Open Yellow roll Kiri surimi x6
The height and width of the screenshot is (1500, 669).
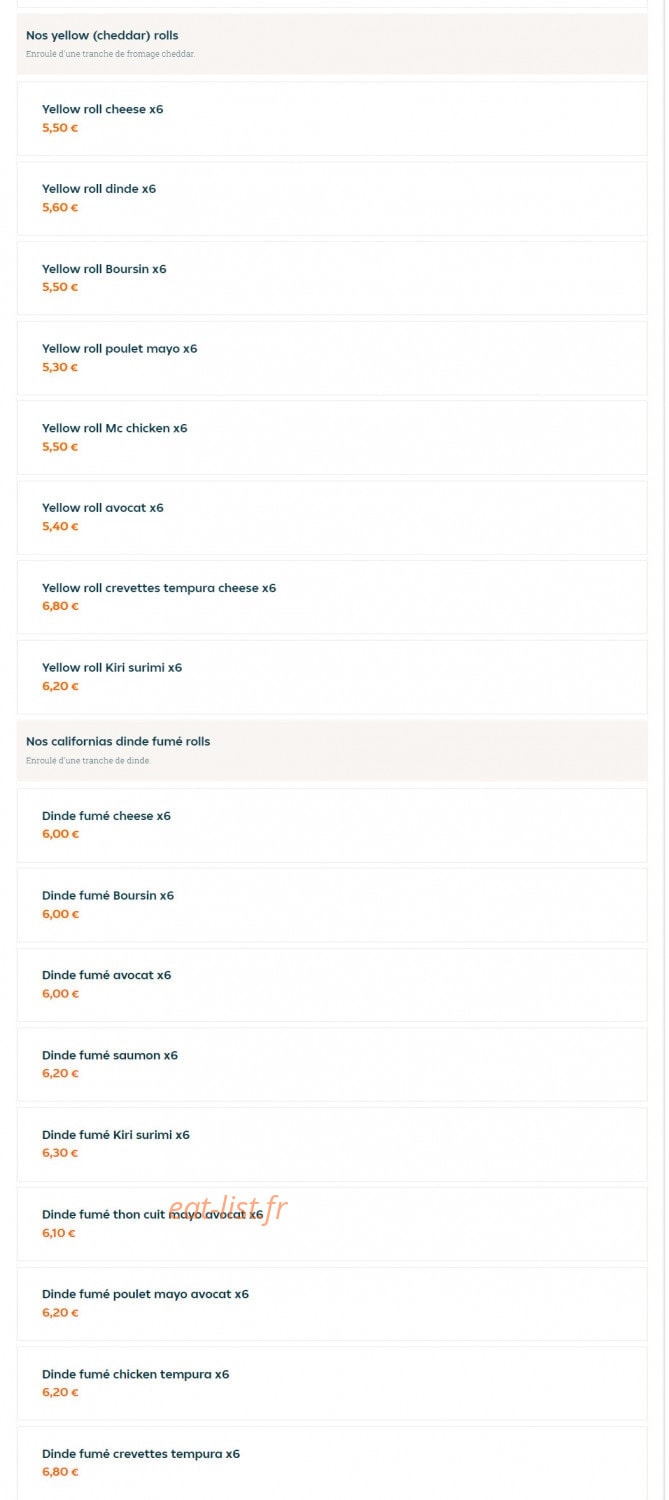332,677
